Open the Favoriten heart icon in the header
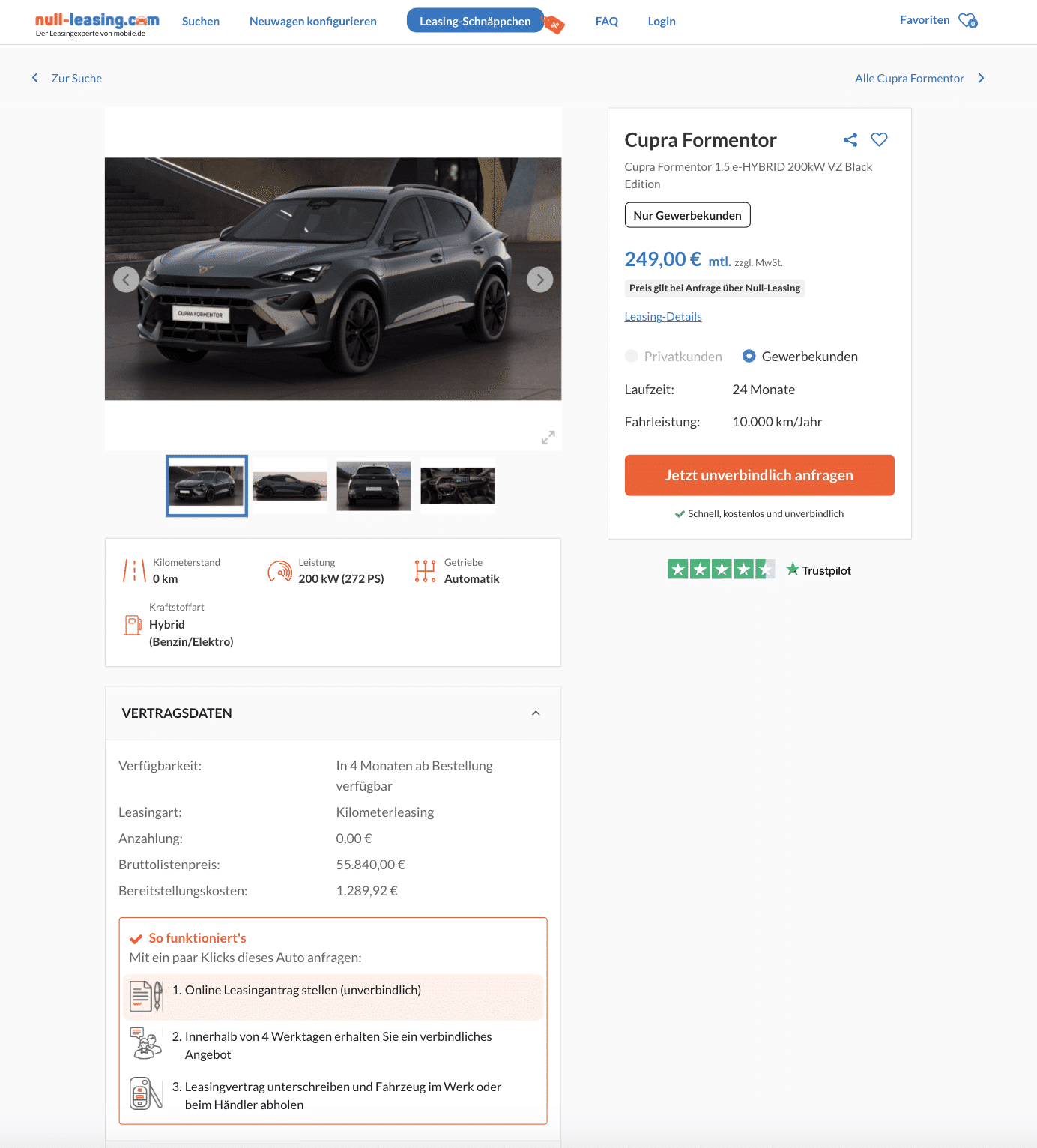1037x1148 pixels. click(x=968, y=21)
